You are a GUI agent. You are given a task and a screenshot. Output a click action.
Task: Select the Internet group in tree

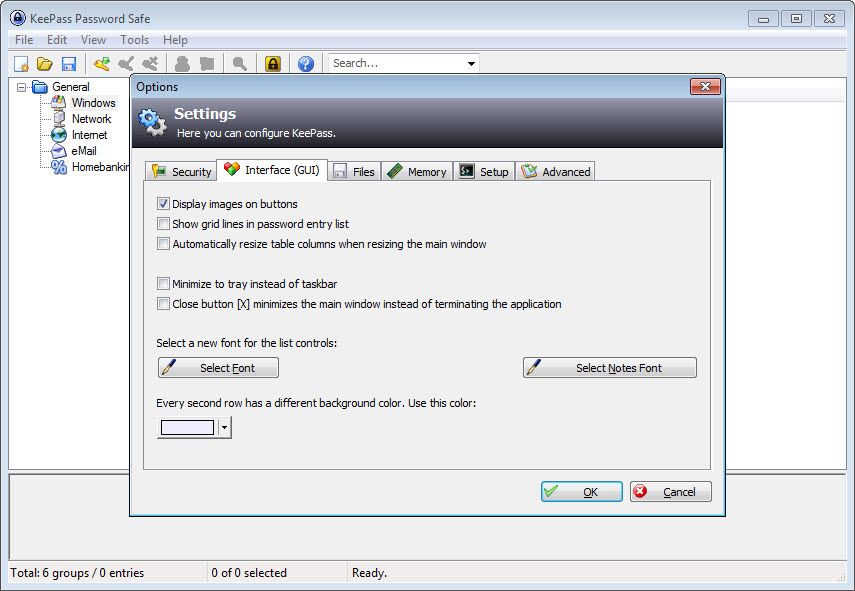pyautogui.click(x=89, y=135)
